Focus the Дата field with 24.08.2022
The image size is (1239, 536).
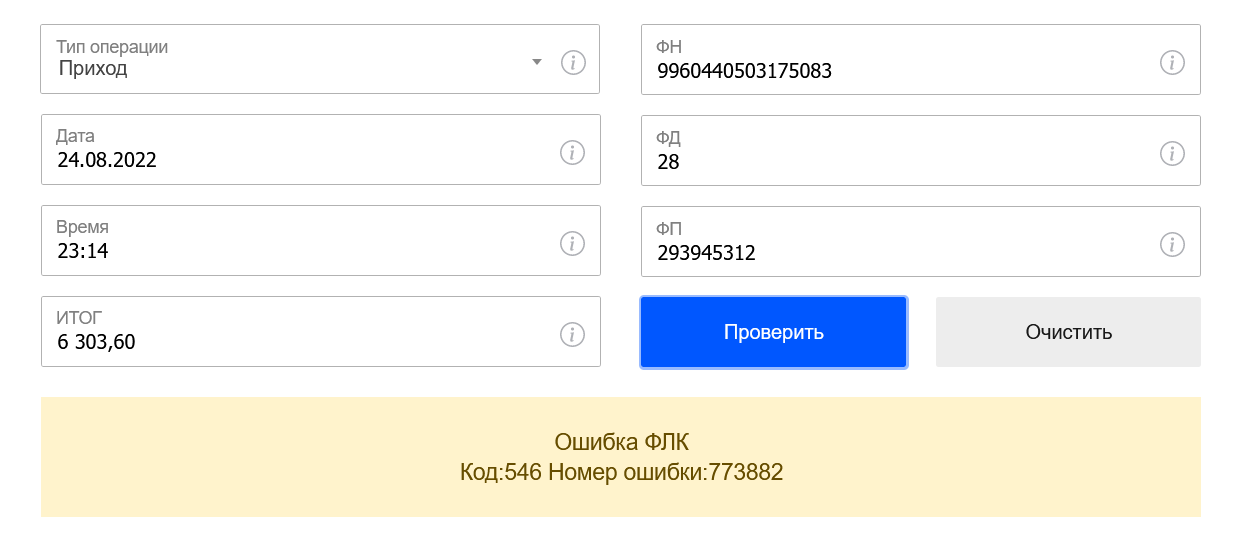click(321, 150)
